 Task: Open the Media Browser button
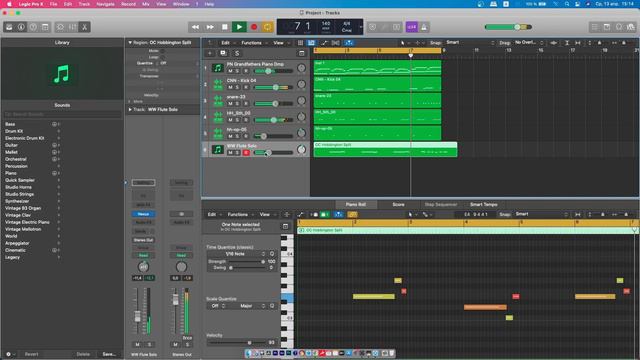(x=631, y=27)
